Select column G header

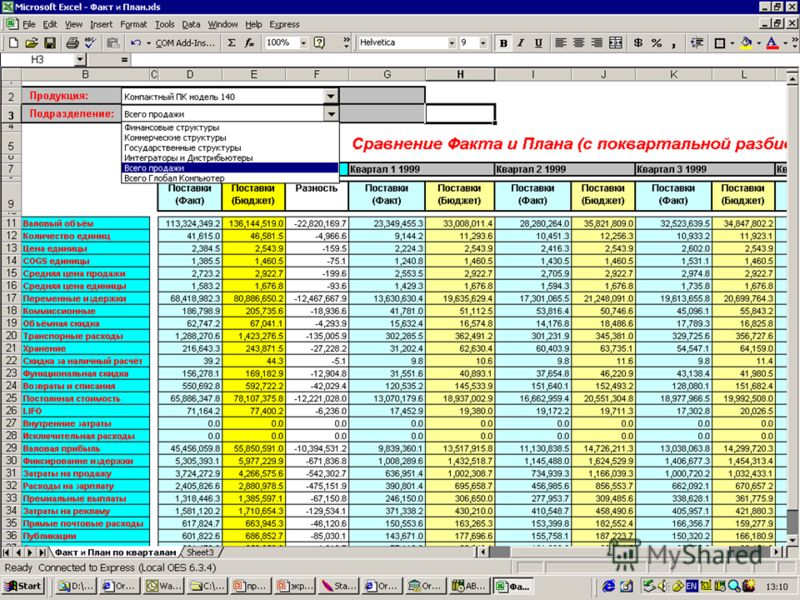coord(387,74)
